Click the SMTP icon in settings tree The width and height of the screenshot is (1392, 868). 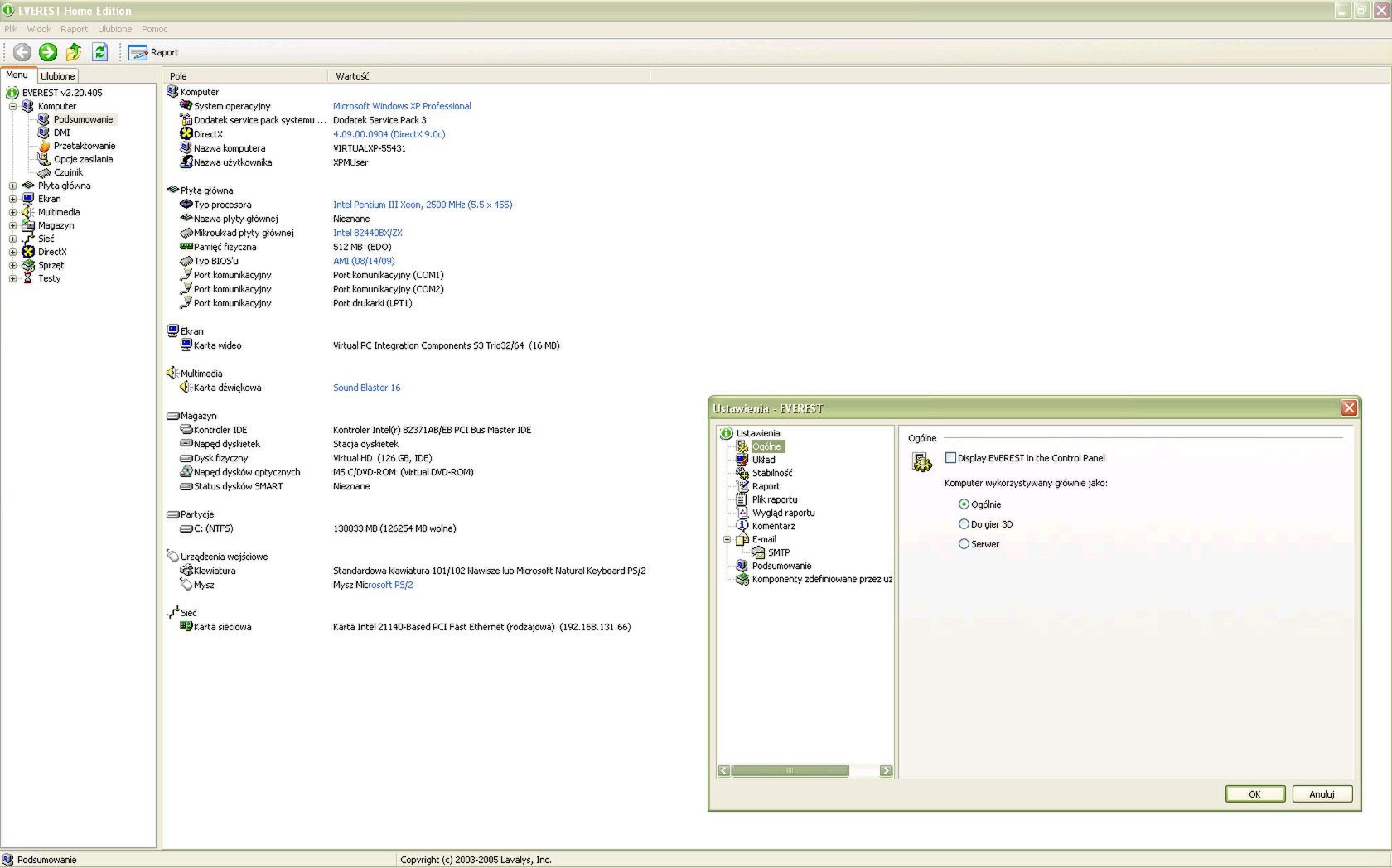[x=758, y=552]
